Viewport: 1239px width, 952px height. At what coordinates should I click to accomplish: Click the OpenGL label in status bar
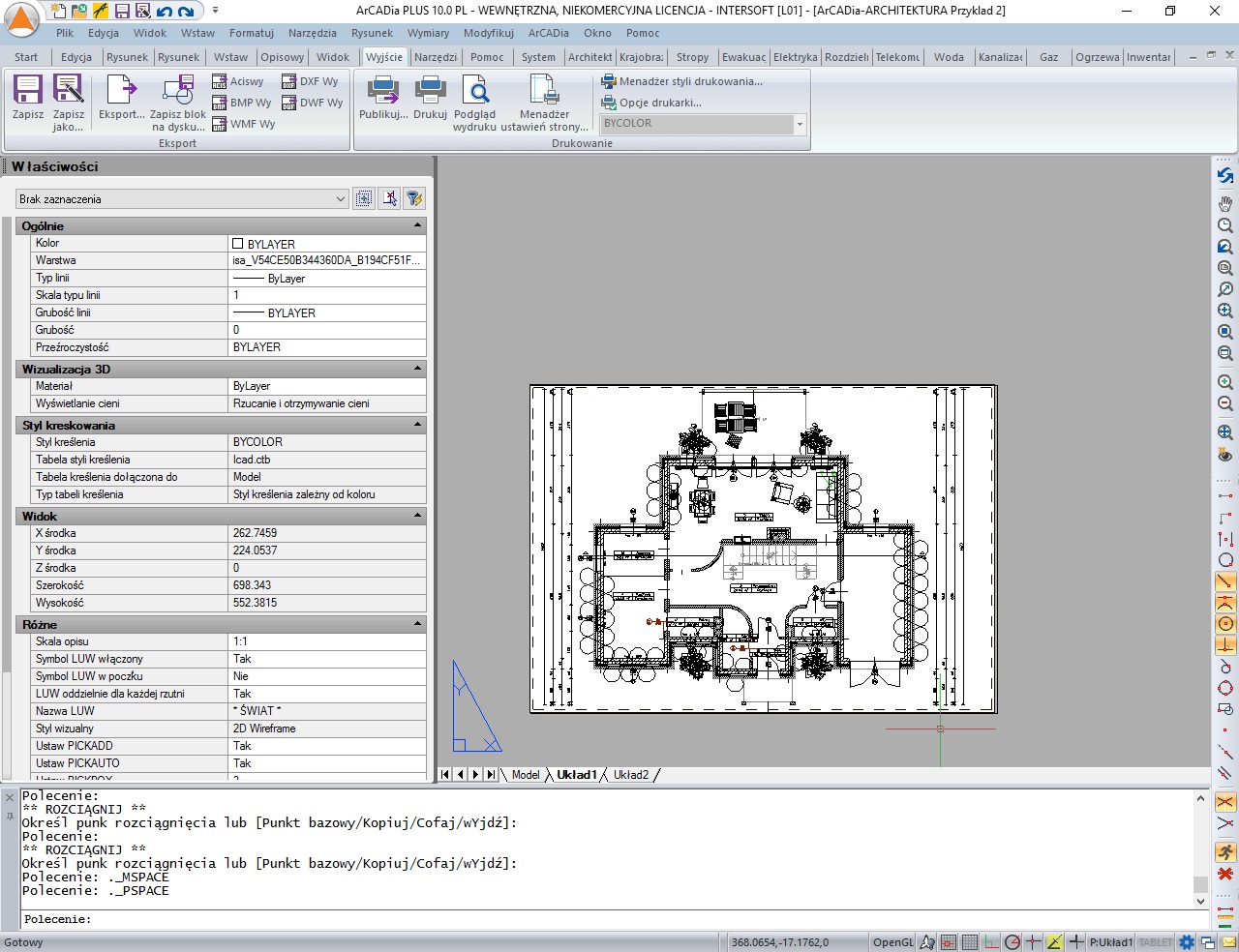(892, 942)
